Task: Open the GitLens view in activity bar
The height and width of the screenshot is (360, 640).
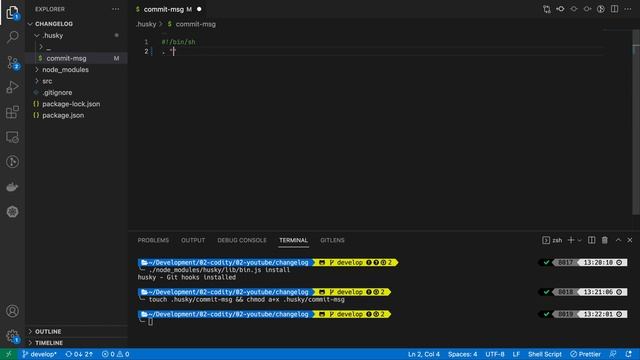Action: click(12, 162)
